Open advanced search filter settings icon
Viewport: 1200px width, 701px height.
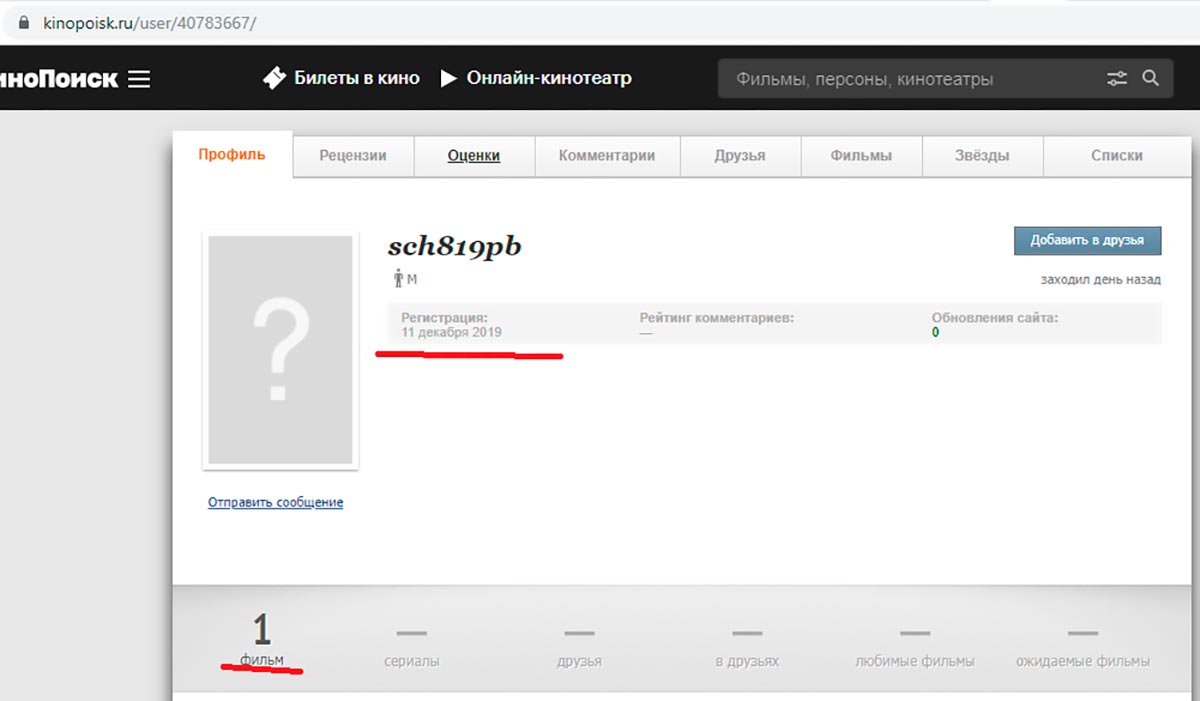1117,79
